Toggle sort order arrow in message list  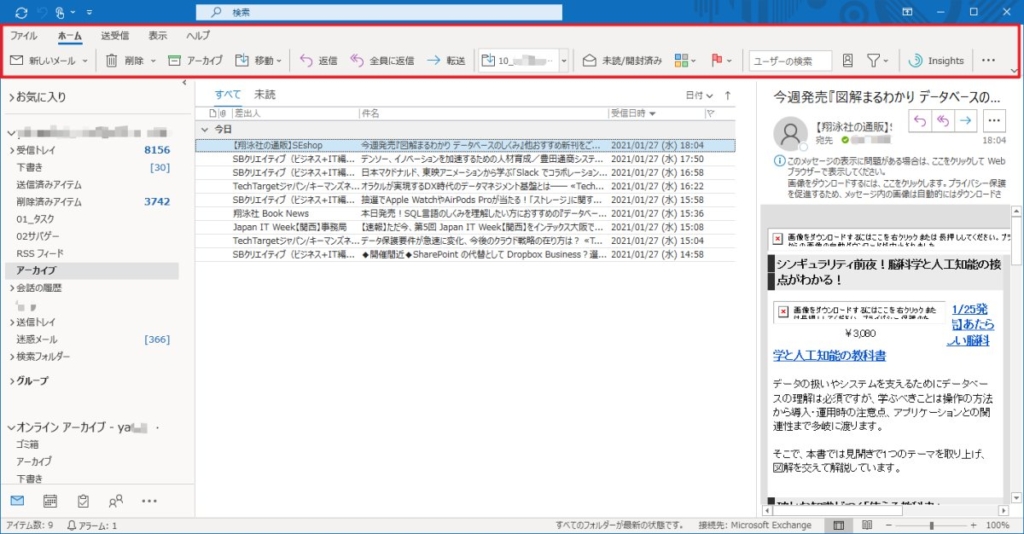[x=728, y=95]
